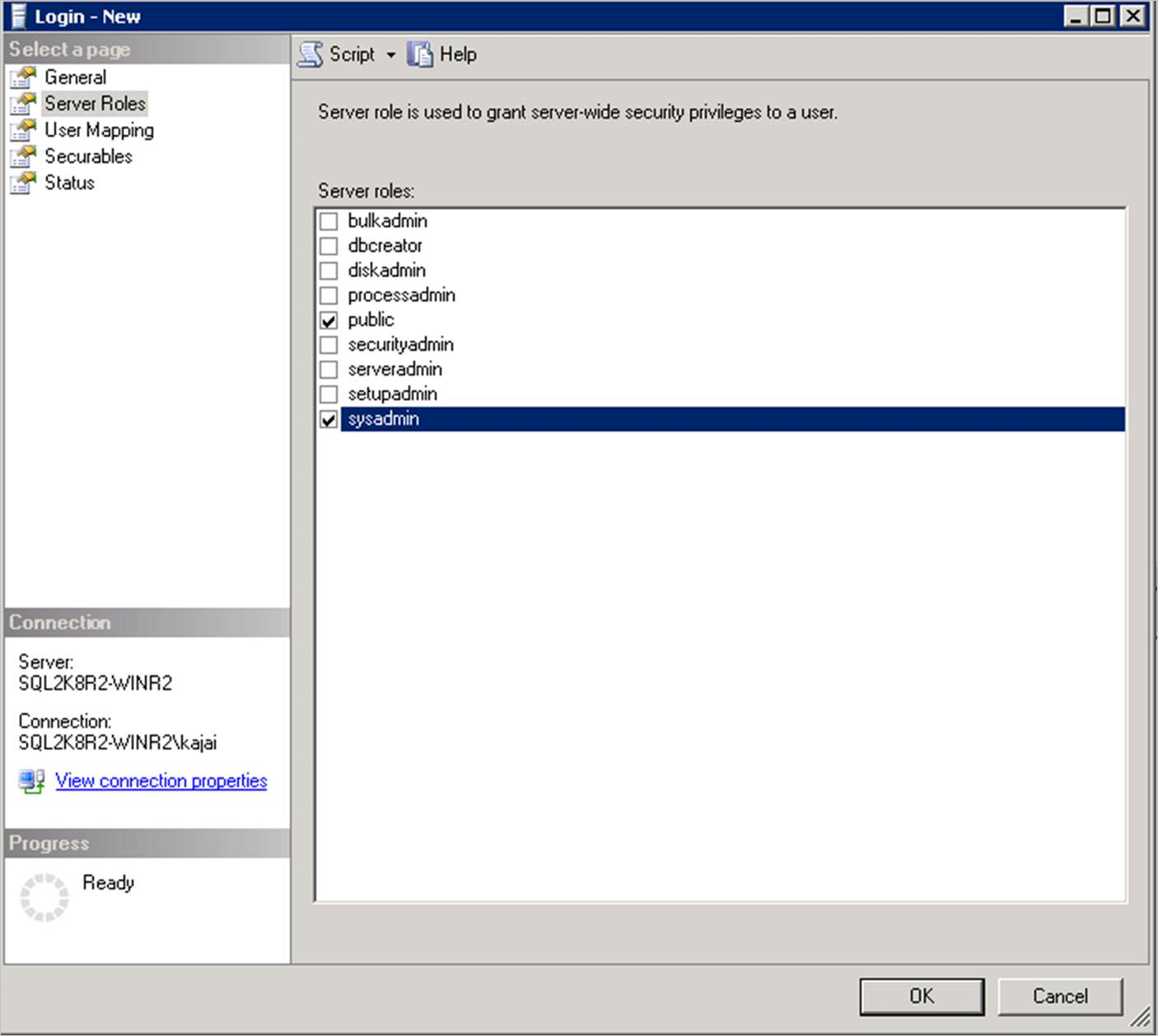Click the Script scroll icon
Image resolution: width=1158 pixels, height=1036 pixels.
point(311,54)
